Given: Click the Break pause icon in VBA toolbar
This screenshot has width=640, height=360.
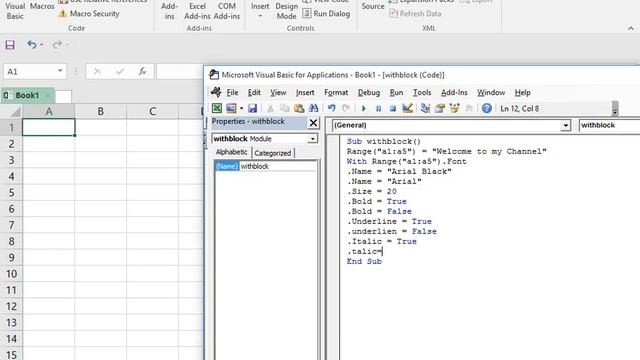Looking at the screenshot, I should point(378,109).
